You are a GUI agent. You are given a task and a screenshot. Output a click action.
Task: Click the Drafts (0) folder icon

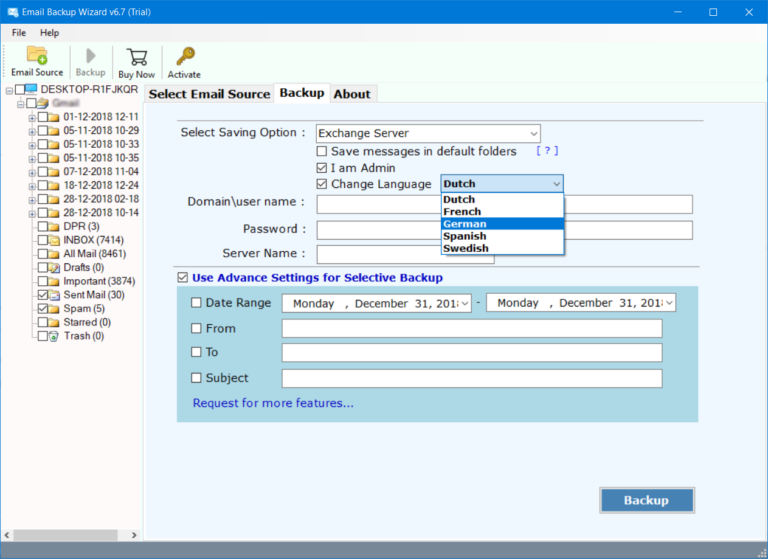click(54, 267)
